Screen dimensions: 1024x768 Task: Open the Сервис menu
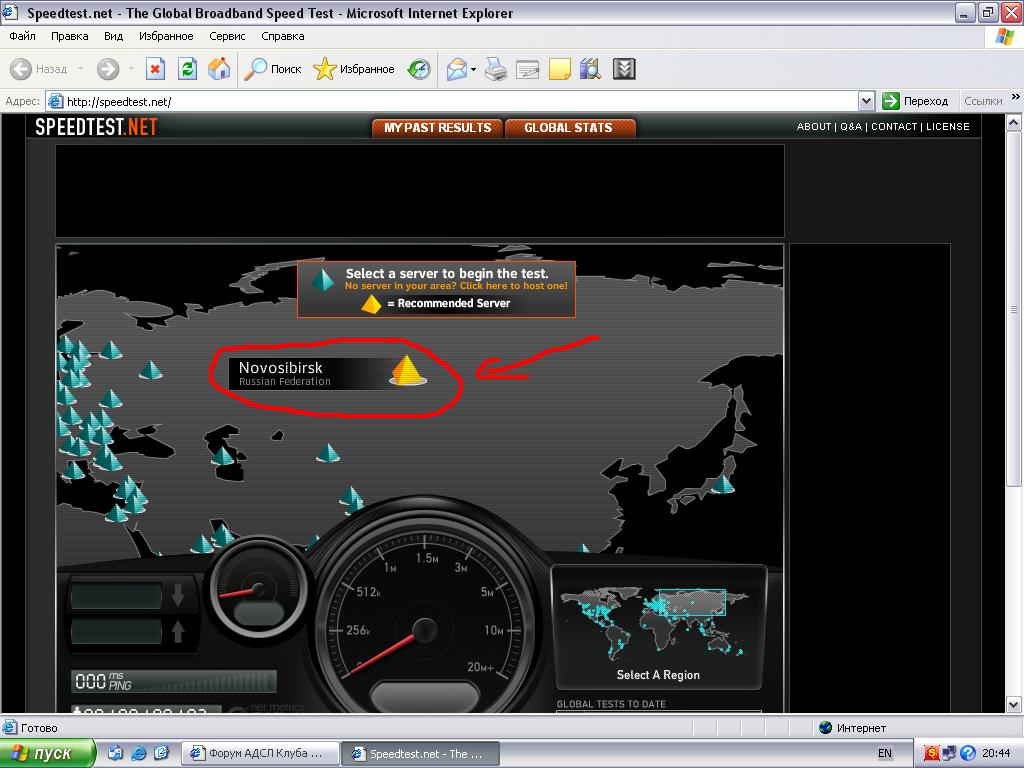pos(227,36)
